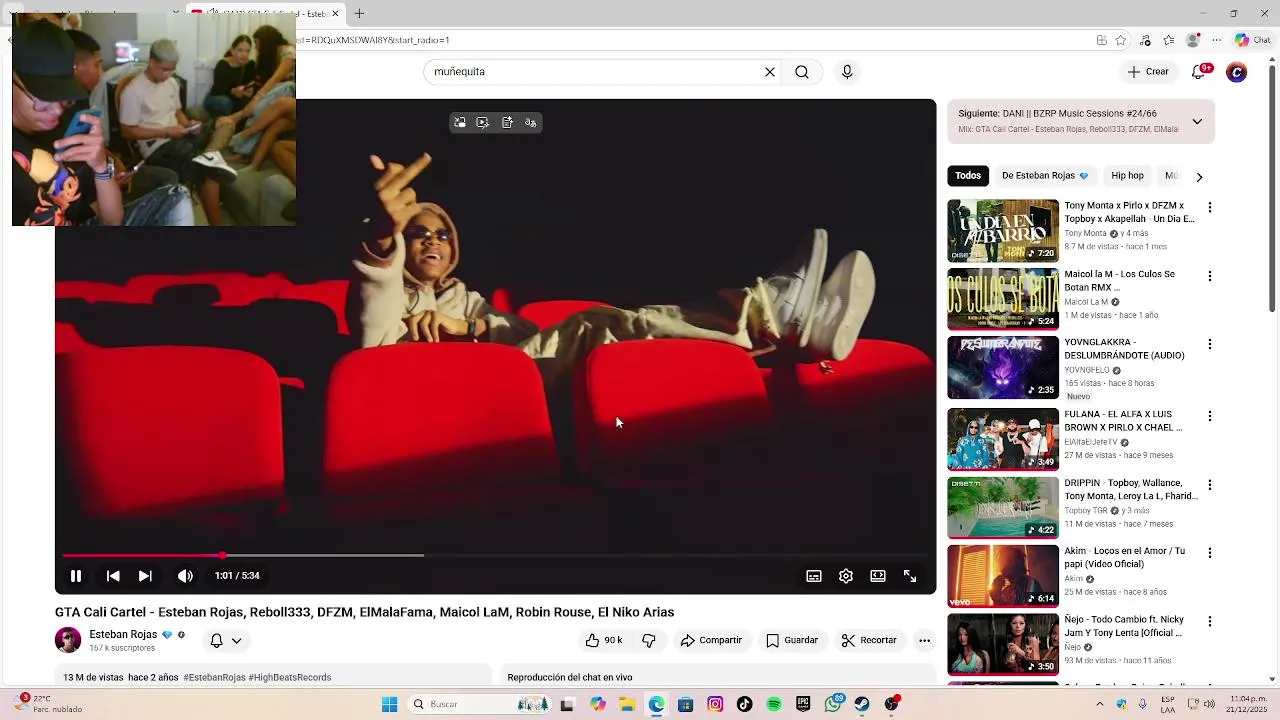The width and height of the screenshot is (1280, 720).
Task: Skip to the next video
Action: (x=145, y=576)
